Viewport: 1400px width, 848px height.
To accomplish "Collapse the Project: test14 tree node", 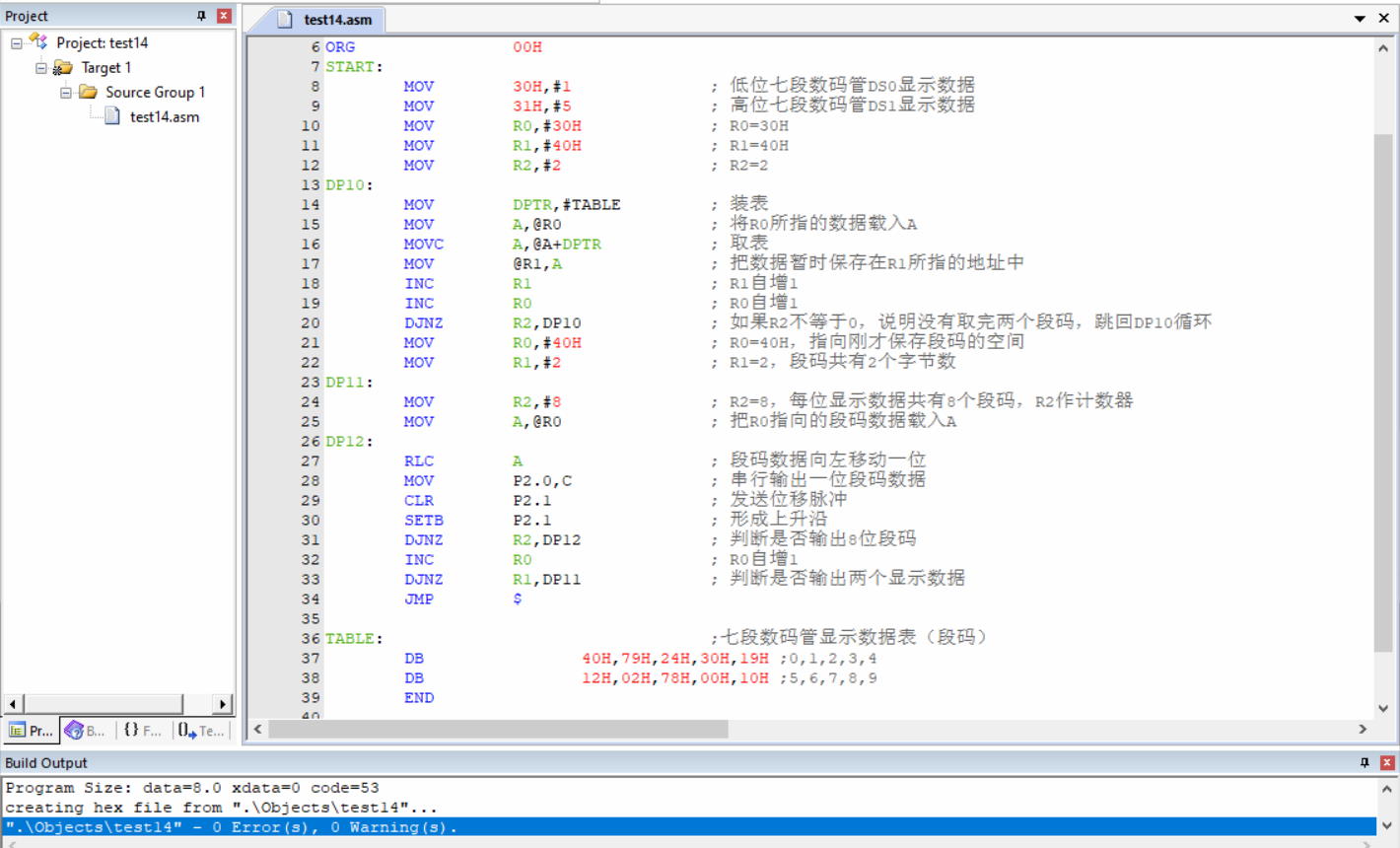I will point(17,43).
